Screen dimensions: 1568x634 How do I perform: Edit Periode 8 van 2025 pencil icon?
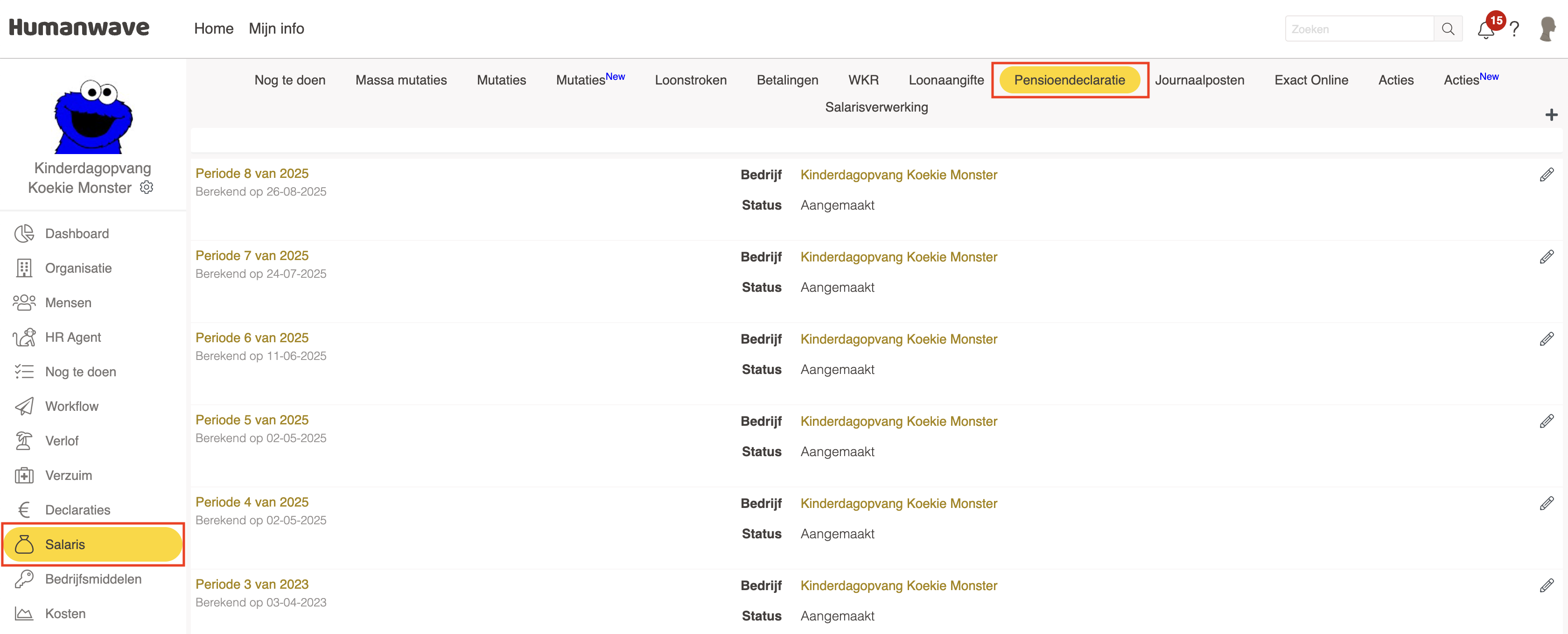[1547, 175]
